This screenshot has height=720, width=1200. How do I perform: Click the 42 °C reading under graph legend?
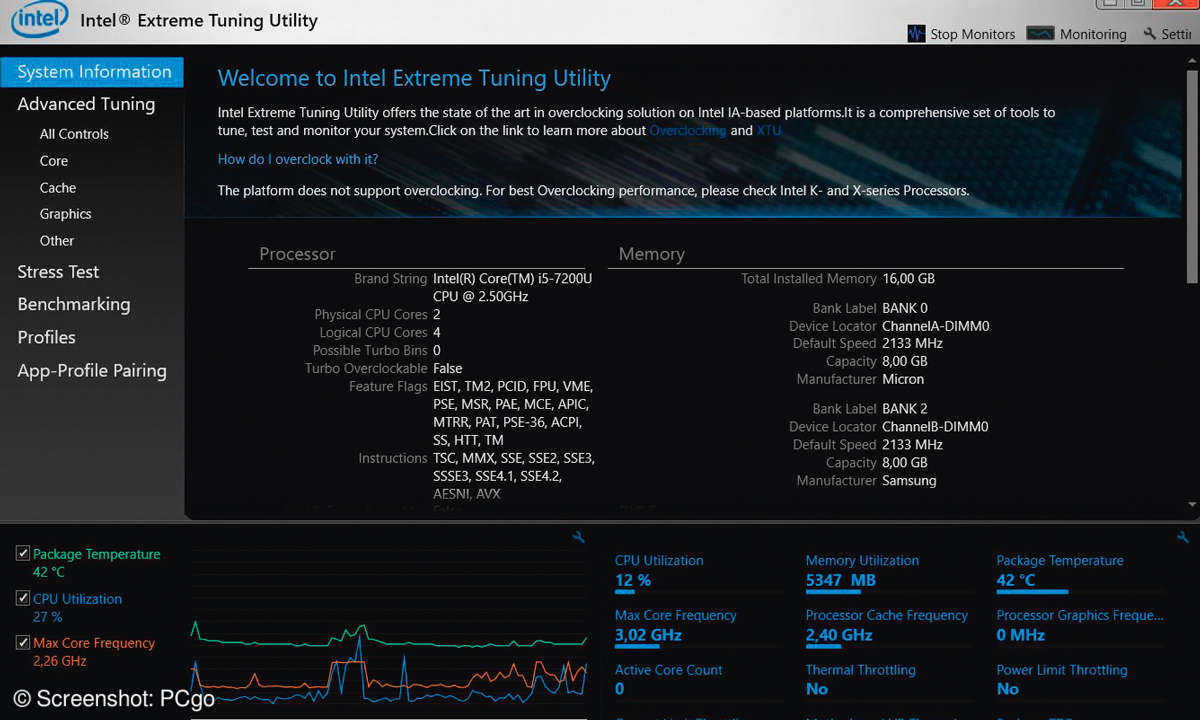click(48, 572)
